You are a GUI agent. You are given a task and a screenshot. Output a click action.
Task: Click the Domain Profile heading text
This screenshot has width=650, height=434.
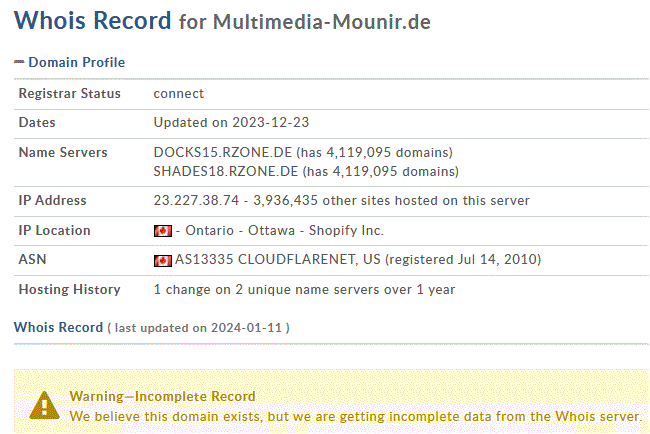pos(76,62)
